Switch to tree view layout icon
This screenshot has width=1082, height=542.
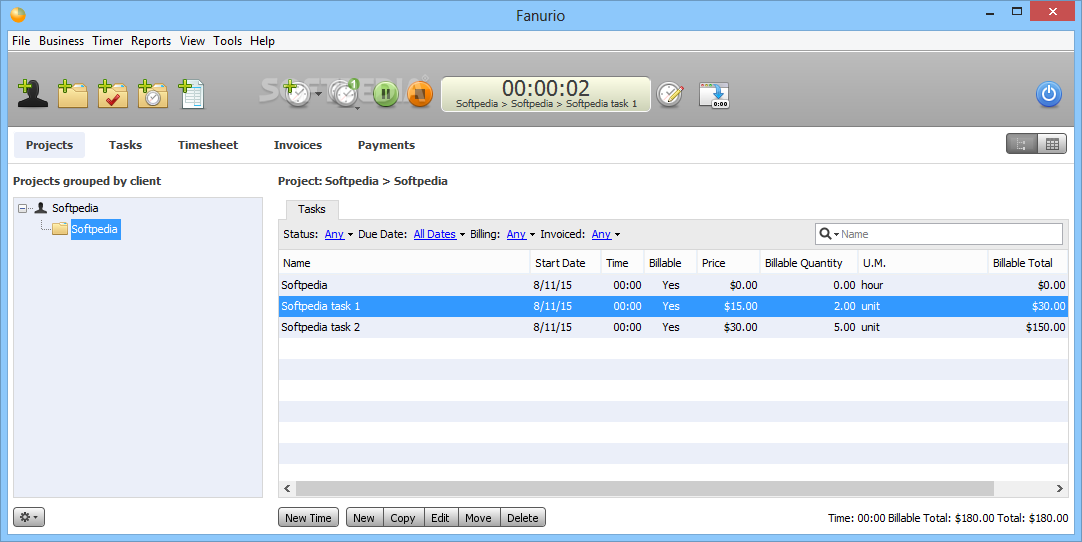[1022, 144]
